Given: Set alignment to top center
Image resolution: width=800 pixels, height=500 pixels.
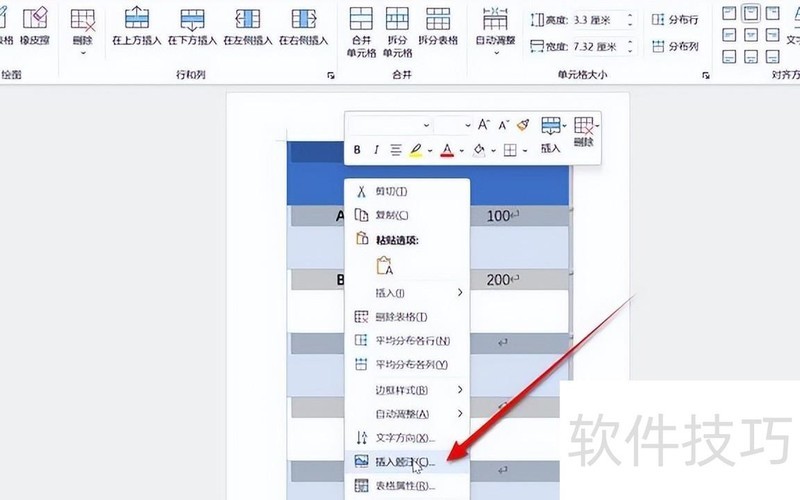Looking at the screenshot, I should coord(751,13).
